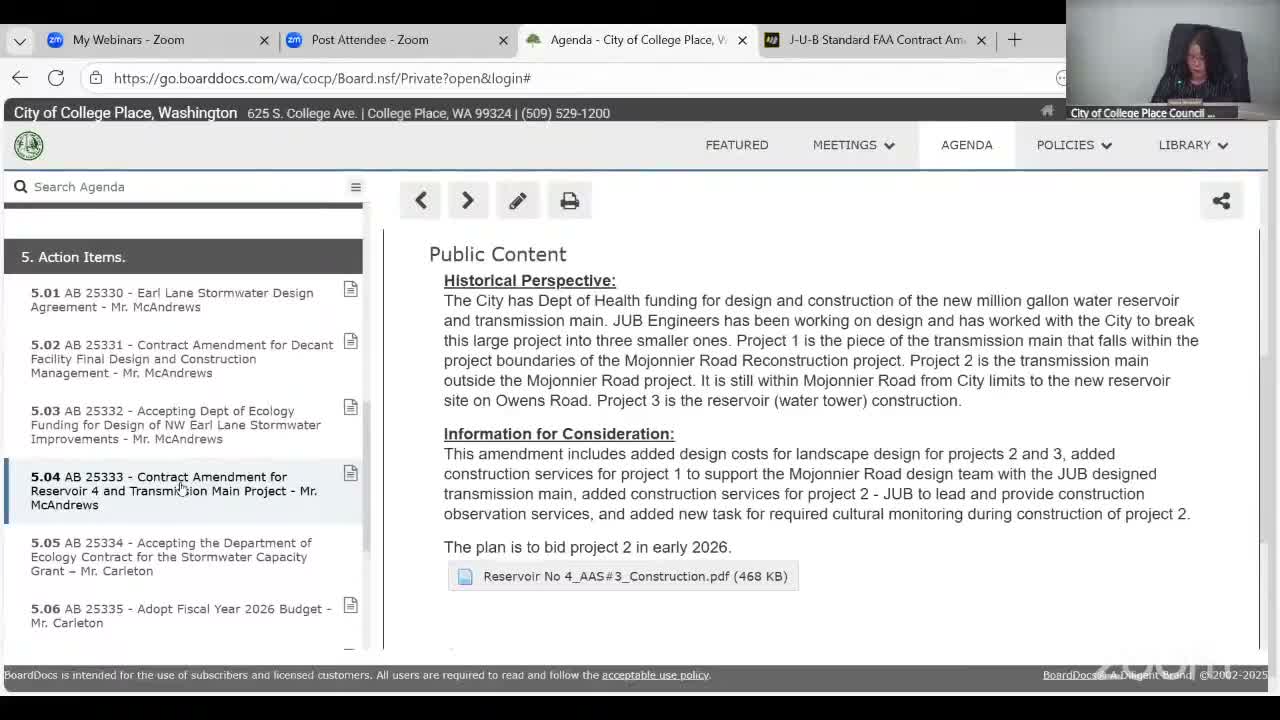This screenshot has height=720, width=1280.
Task: Expand the MEETINGS dropdown menu
Action: (x=854, y=145)
